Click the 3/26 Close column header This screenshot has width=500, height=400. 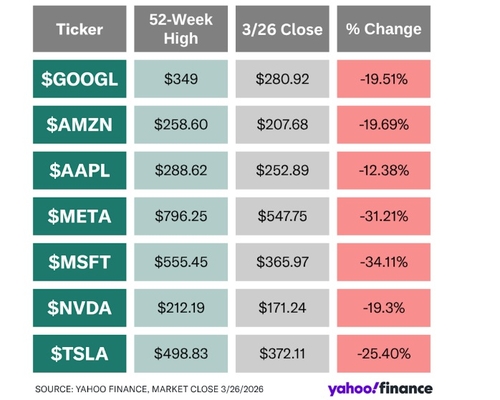tap(282, 29)
